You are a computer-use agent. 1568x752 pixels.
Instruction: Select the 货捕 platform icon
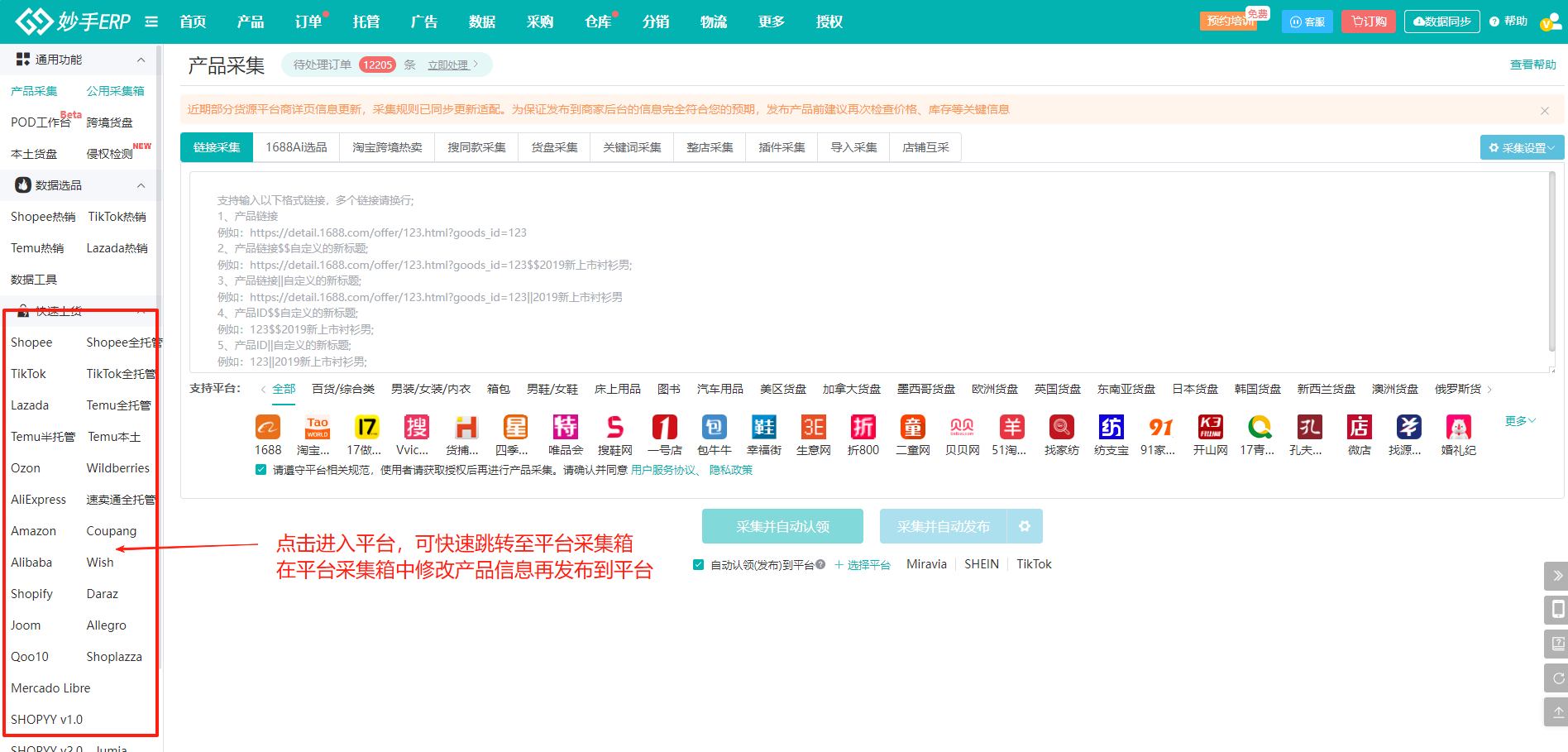(x=466, y=427)
